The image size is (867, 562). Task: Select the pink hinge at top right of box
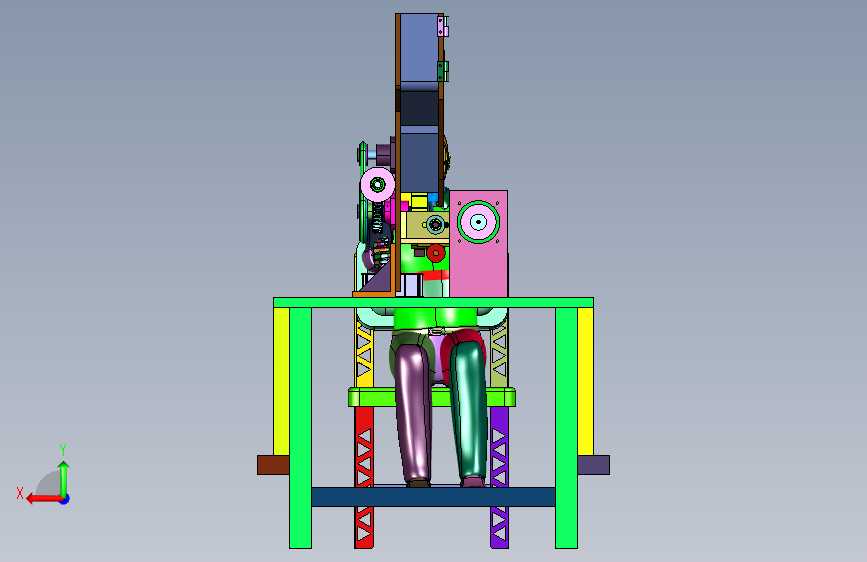tap(443, 26)
